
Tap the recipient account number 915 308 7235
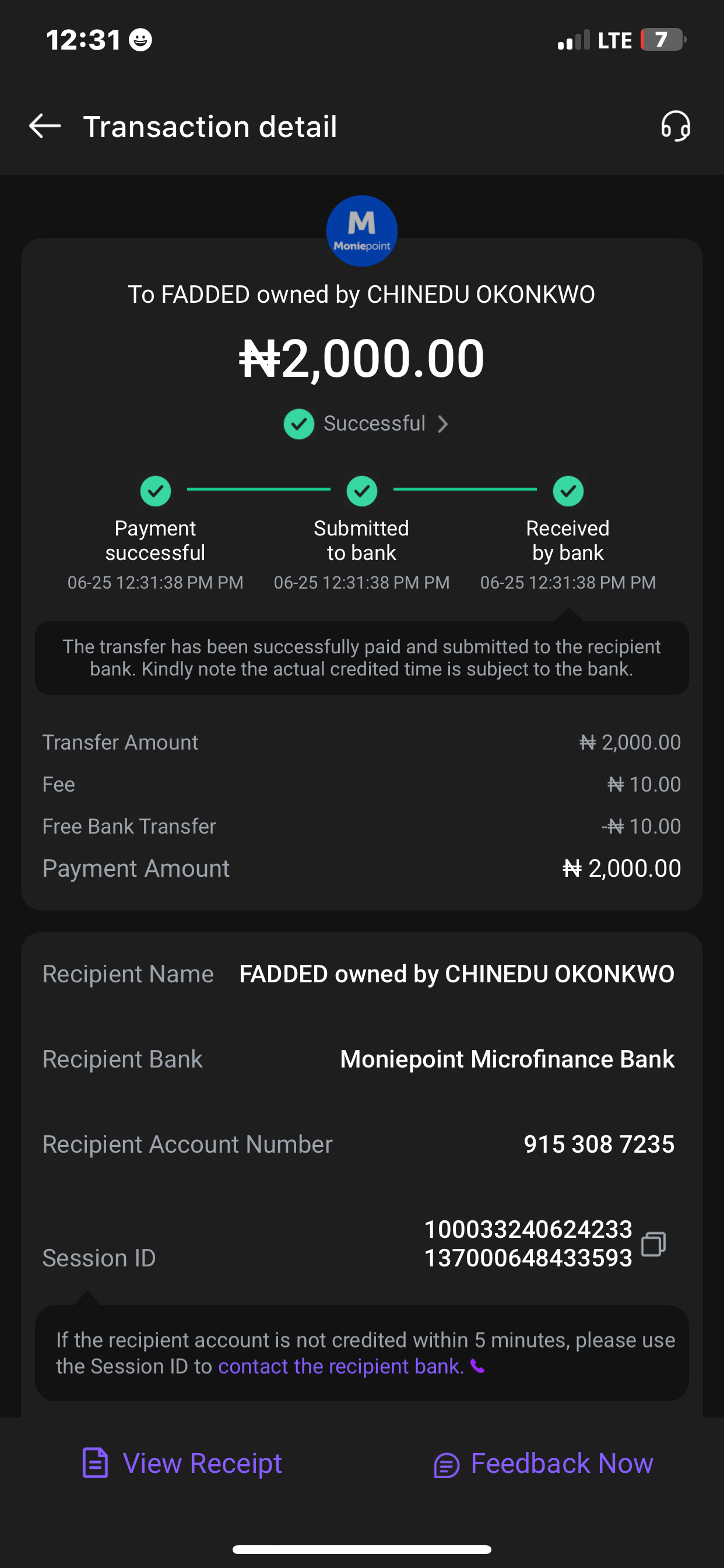pyautogui.click(x=599, y=1144)
